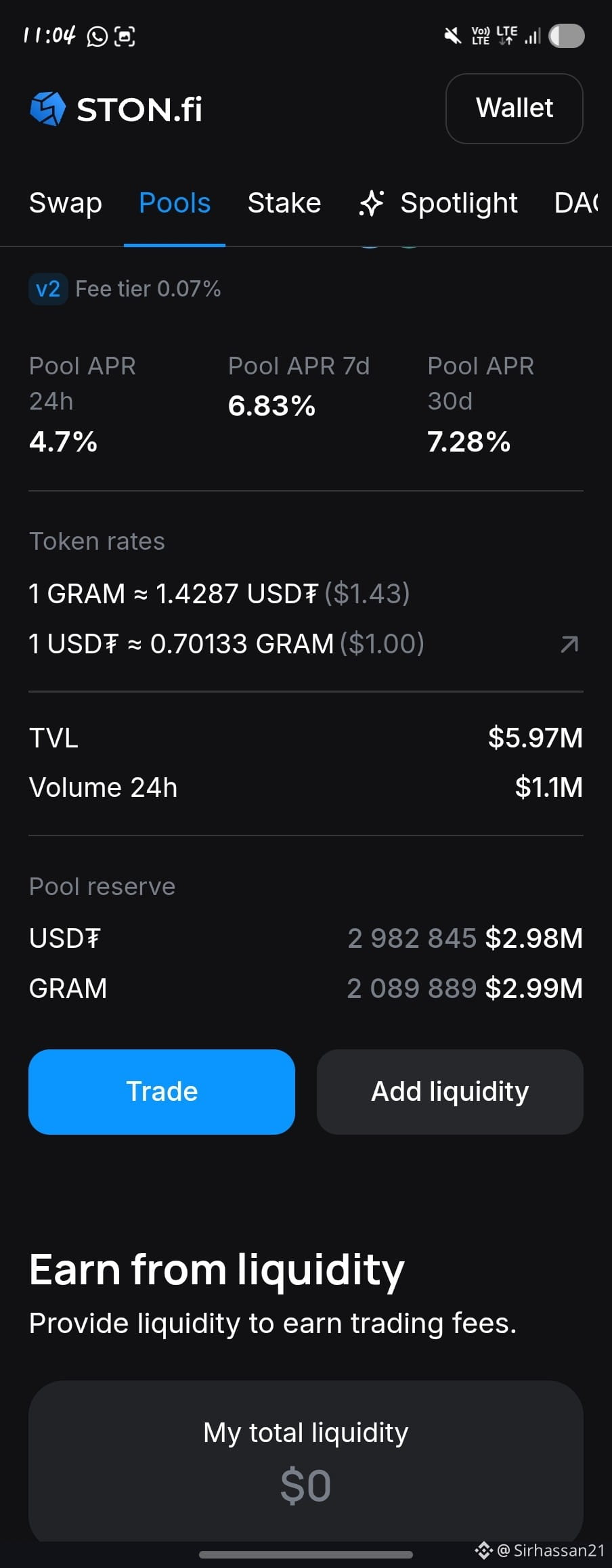Tap the battery indicator in status bar
The width and height of the screenshot is (612, 1568).
[567, 36]
